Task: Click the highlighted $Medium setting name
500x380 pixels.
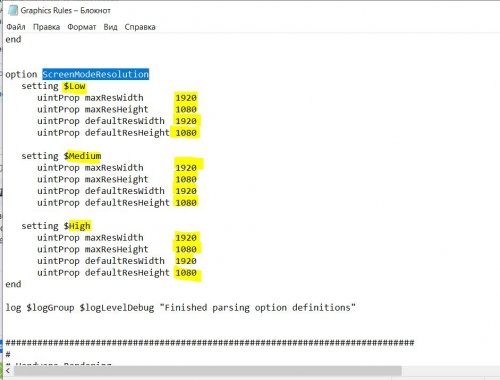Action: [x=82, y=156]
